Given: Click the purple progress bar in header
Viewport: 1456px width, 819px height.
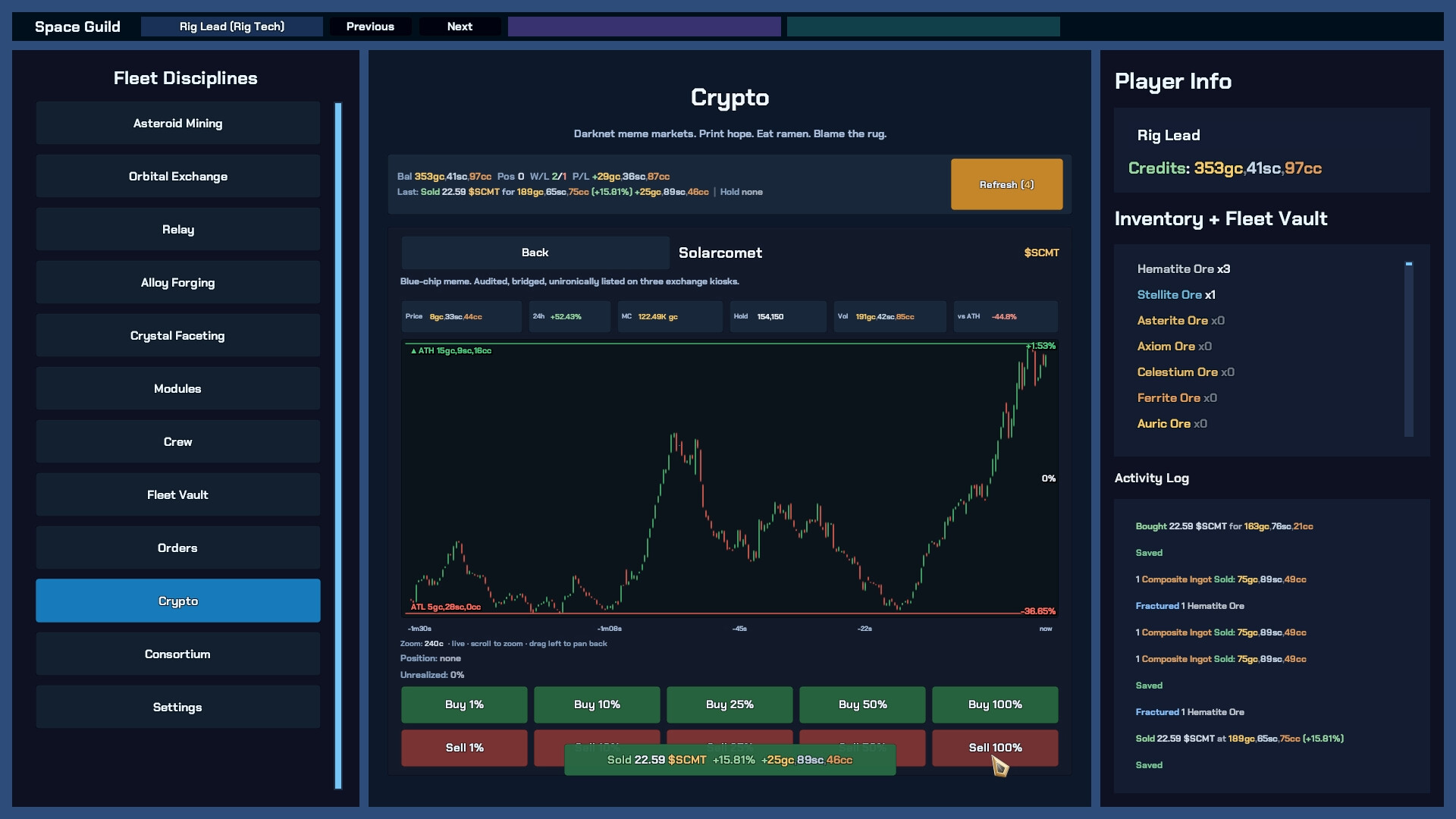Looking at the screenshot, I should pyautogui.click(x=644, y=27).
